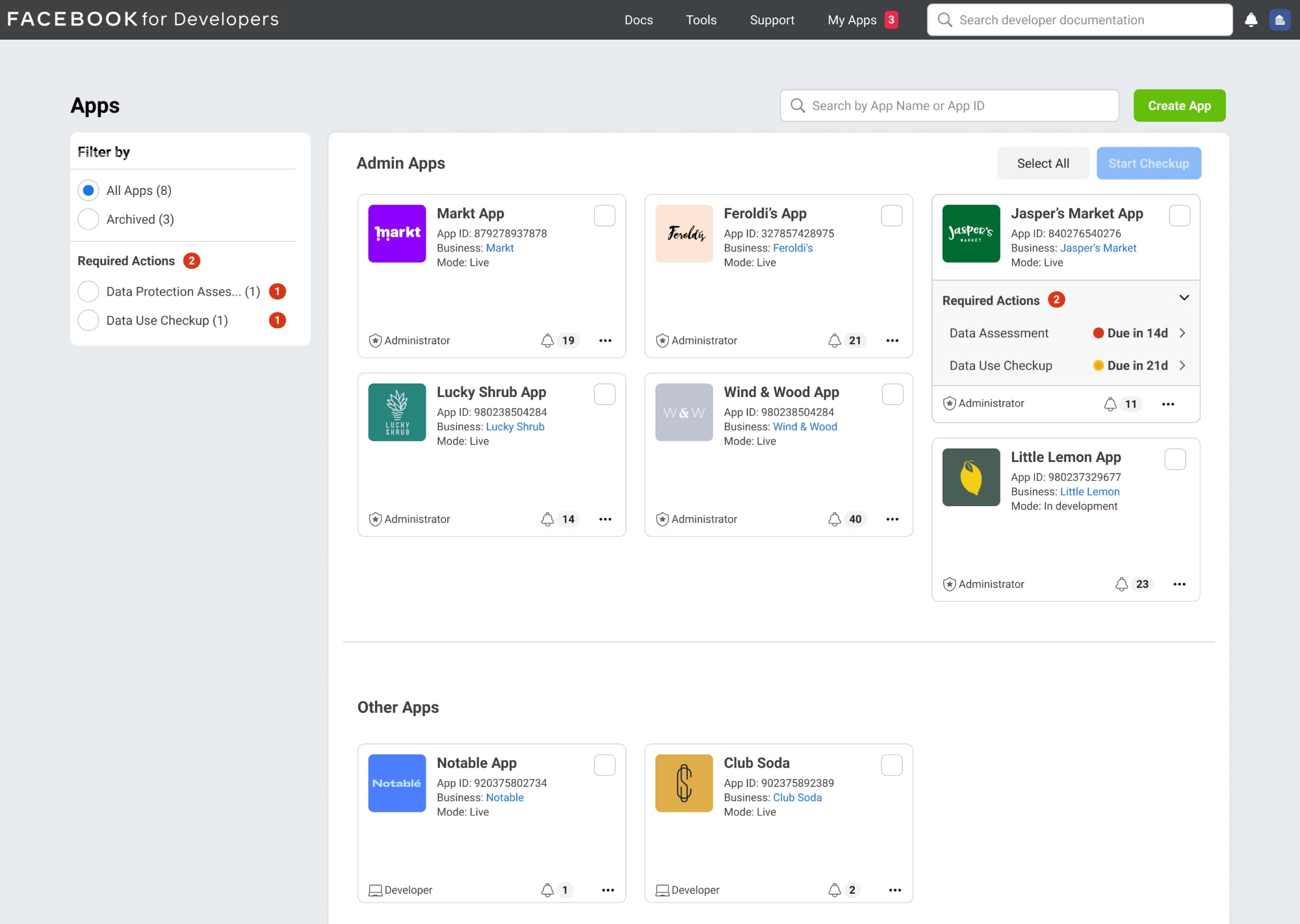This screenshot has width=1300, height=924.
Task: Check the checkbox on Jasper's Market App card
Action: pos(1181,216)
